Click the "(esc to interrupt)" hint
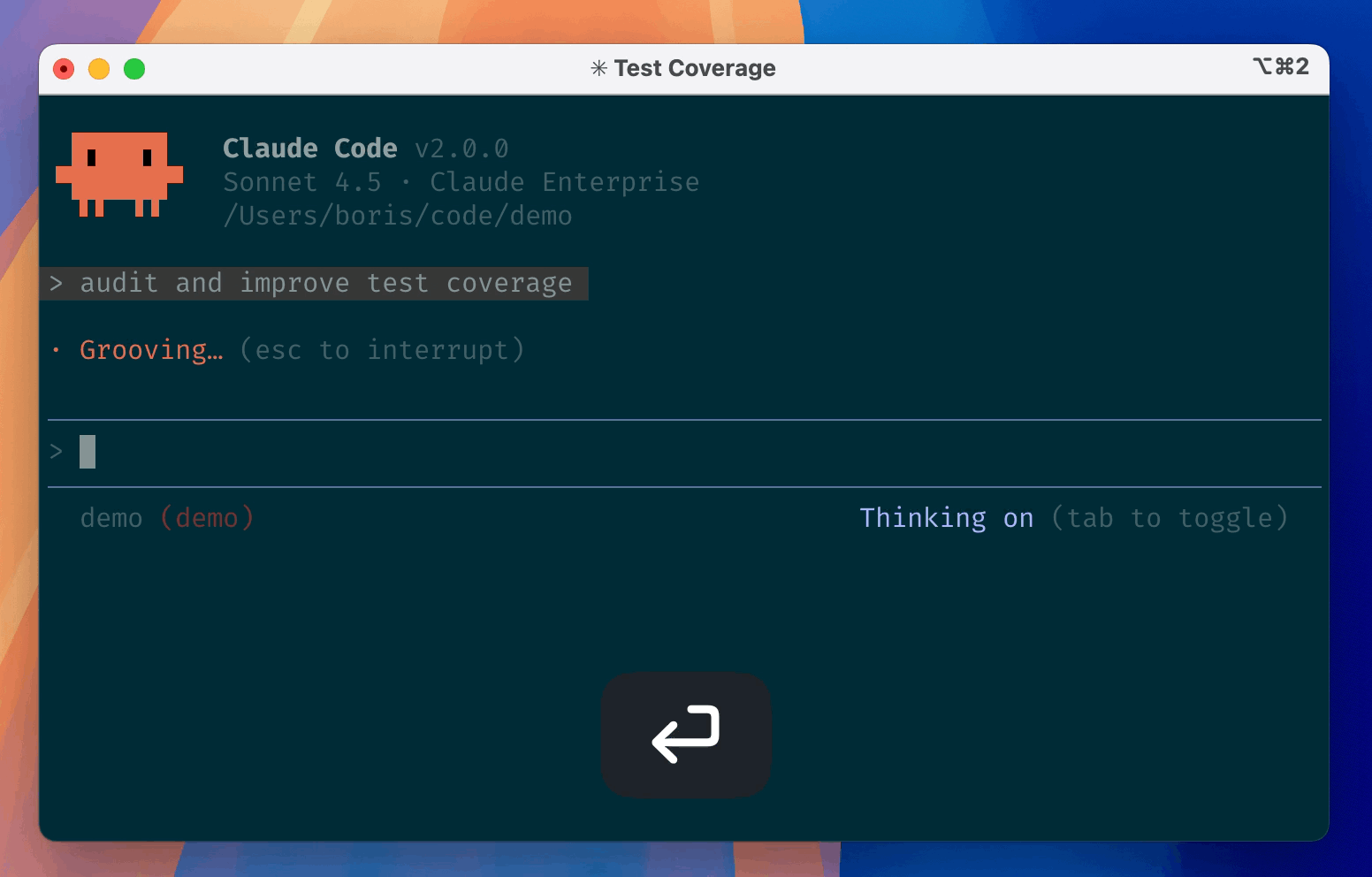Image resolution: width=1372 pixels, height=877 pixels. [382, 350]
